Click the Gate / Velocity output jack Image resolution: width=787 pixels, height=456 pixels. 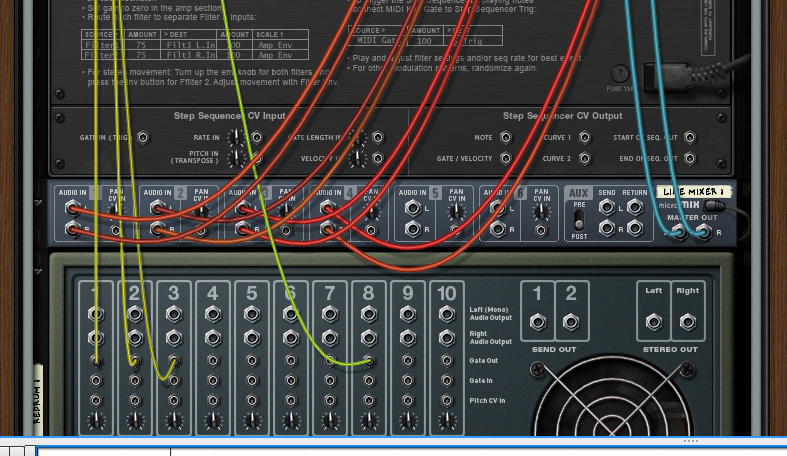click(505, 159)
